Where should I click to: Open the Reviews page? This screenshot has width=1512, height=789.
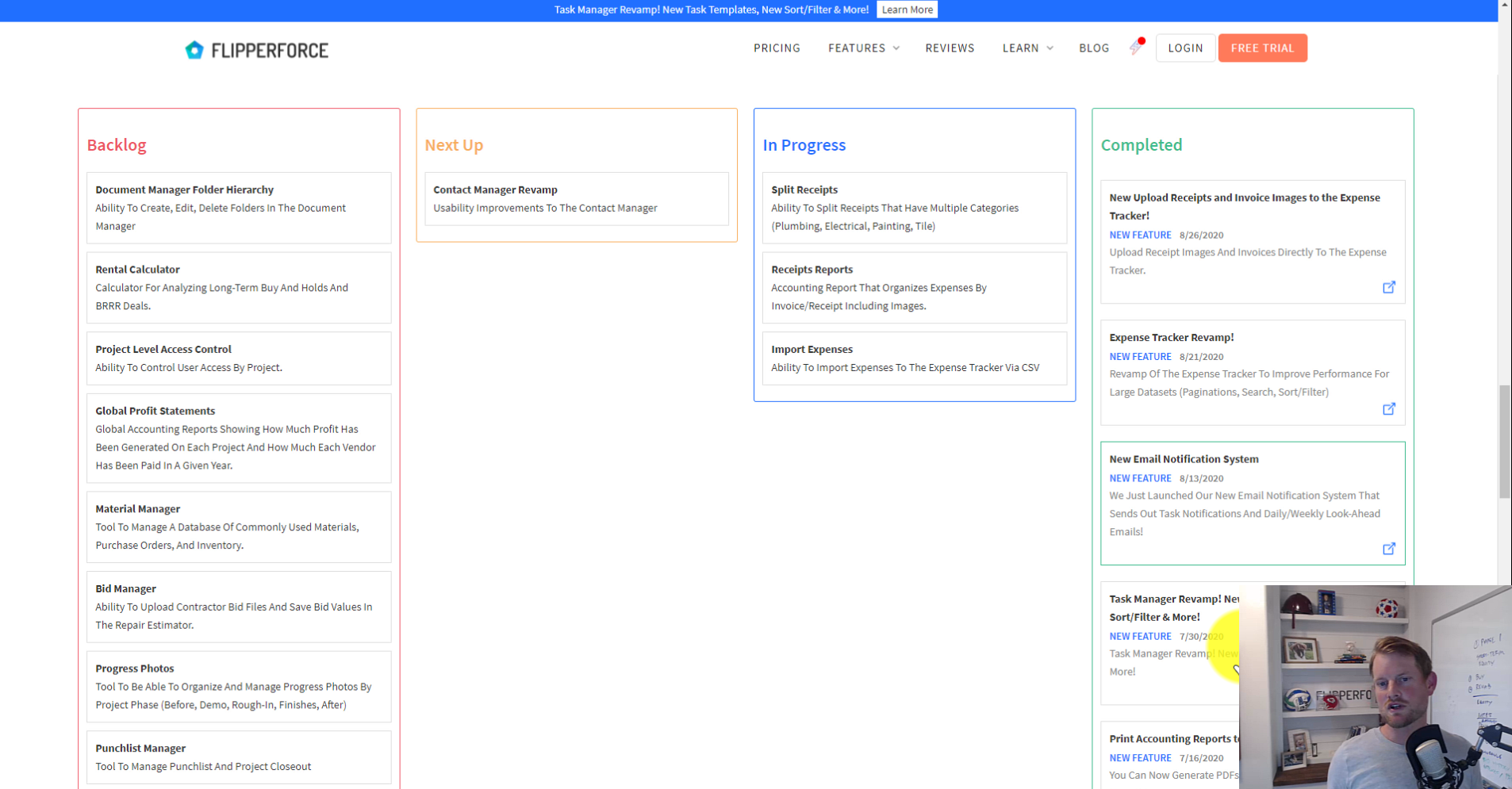click(950, 48)
